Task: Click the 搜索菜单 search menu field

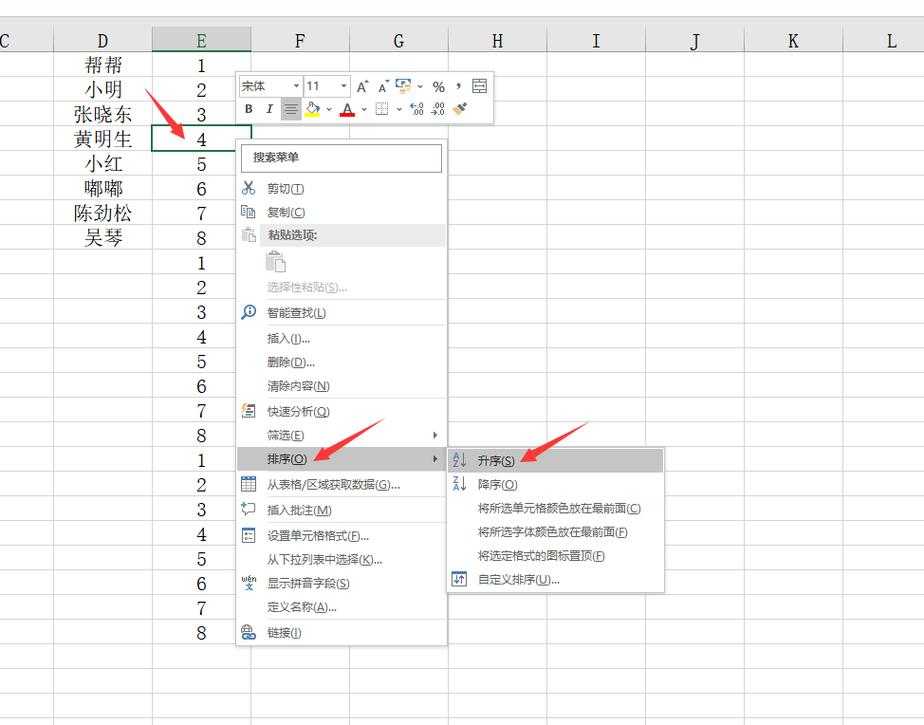Action: pos(340,159)
